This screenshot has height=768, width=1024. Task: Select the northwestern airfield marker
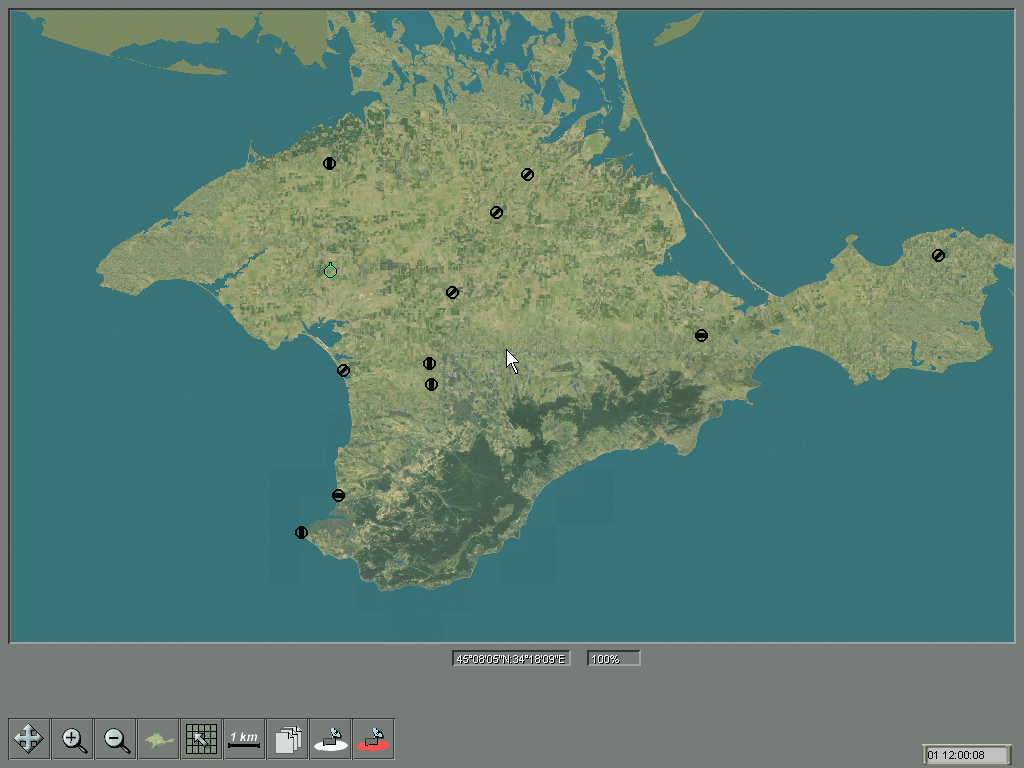pyautogui.click(x=329, y=164)
